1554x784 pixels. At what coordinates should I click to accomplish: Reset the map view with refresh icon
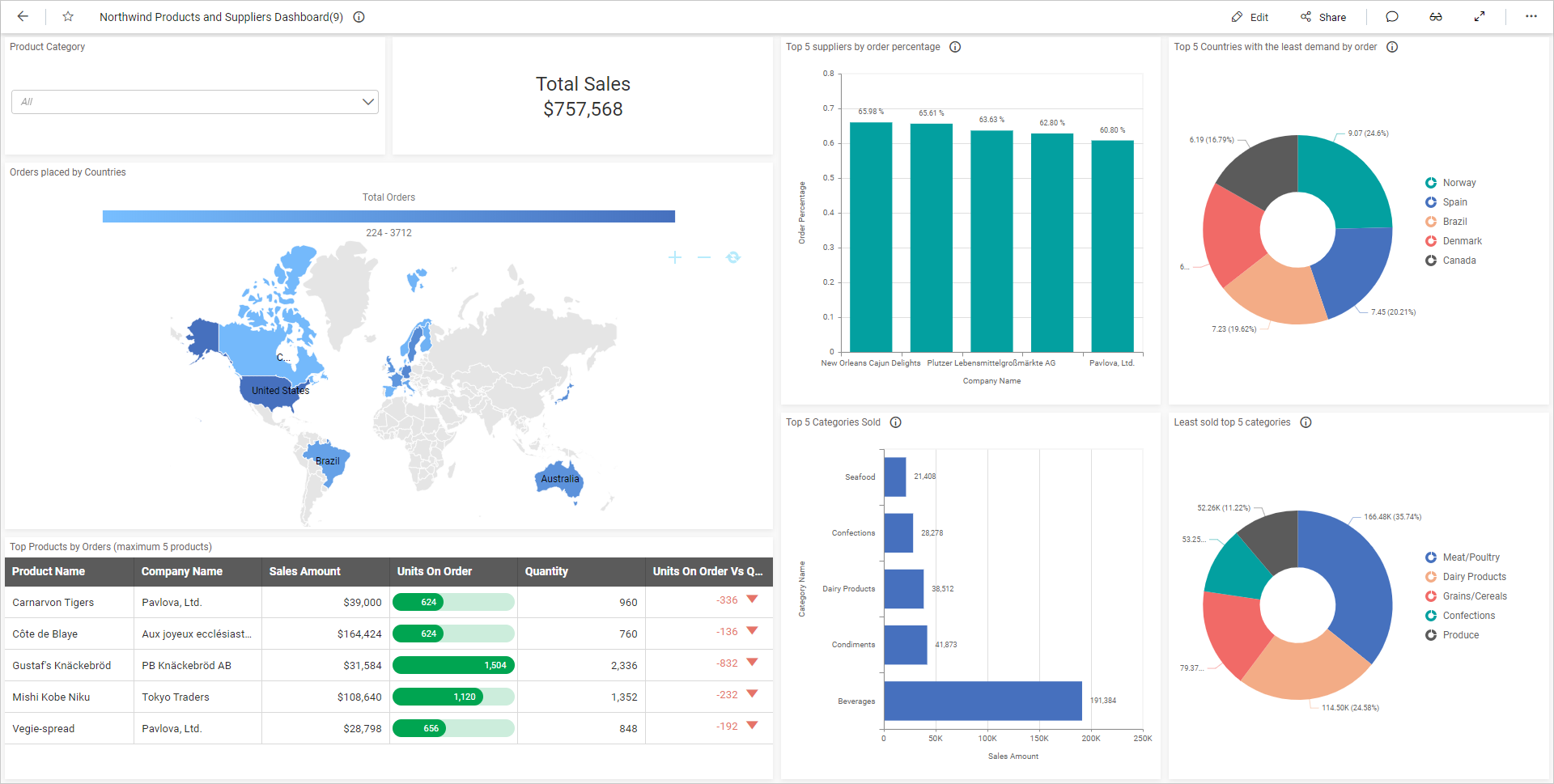732,256
